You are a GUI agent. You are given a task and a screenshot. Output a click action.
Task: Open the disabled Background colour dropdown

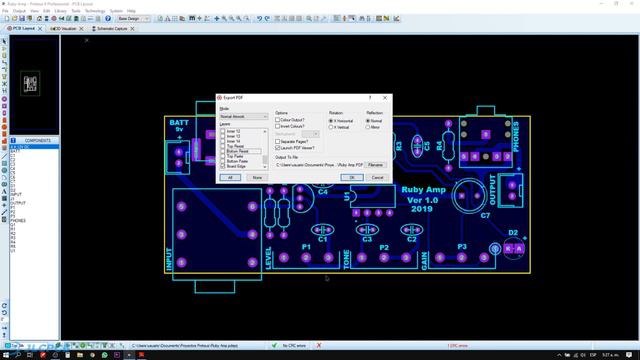point(311,134)
